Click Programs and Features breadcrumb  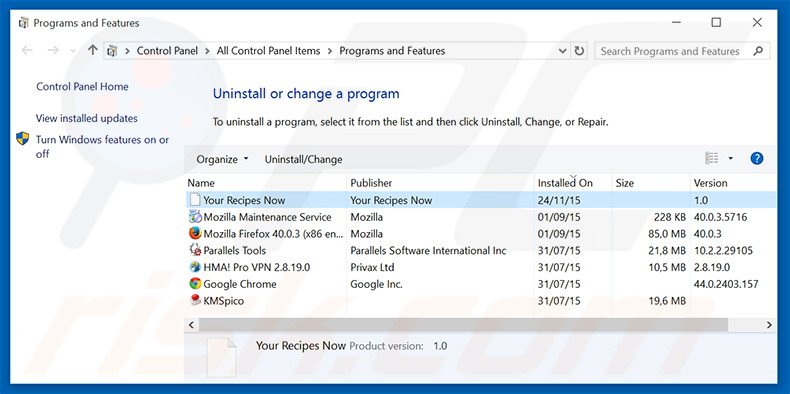tap(392, 51)
